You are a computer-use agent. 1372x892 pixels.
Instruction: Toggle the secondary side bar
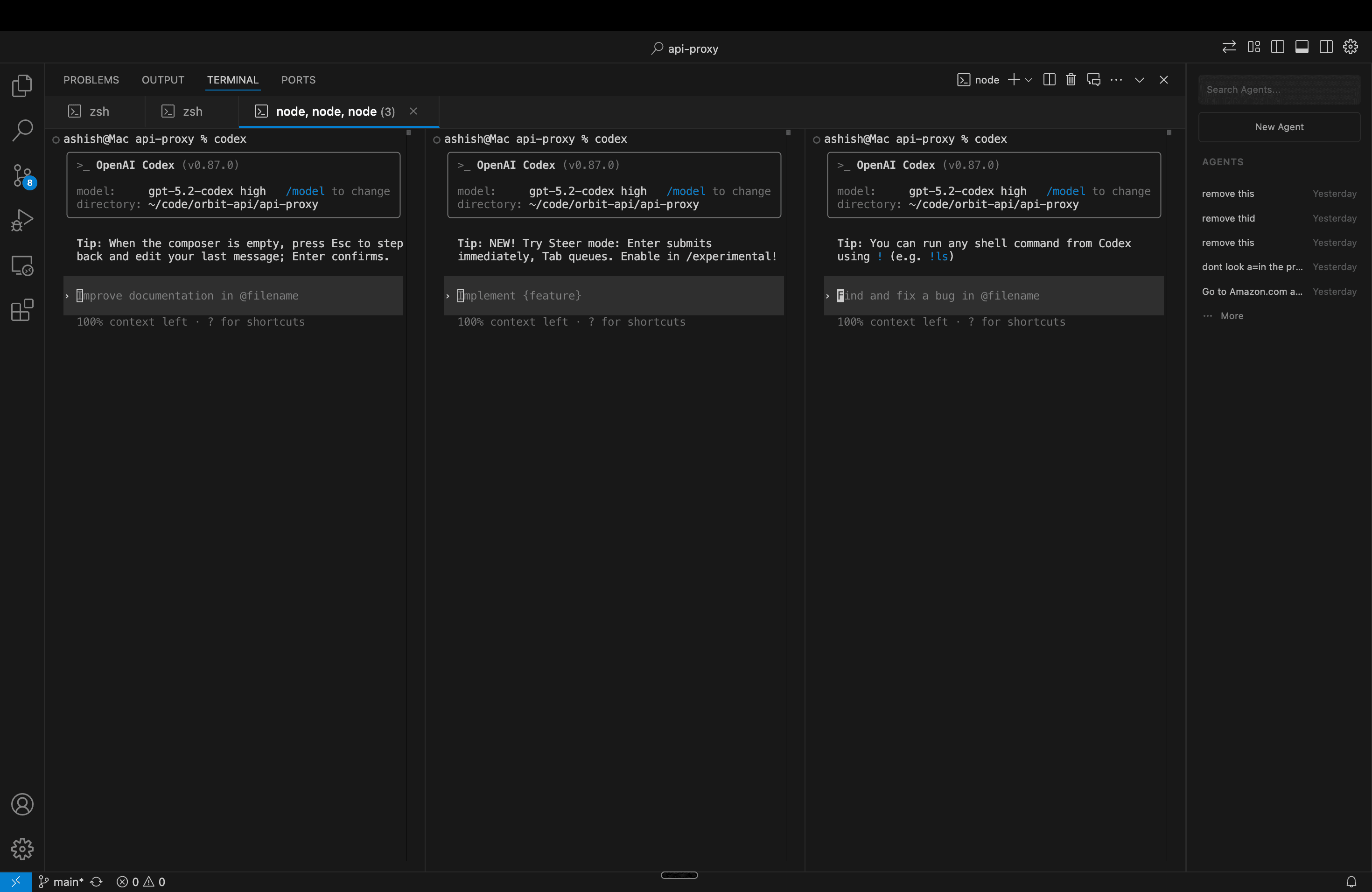click(x=1326, y=46)
